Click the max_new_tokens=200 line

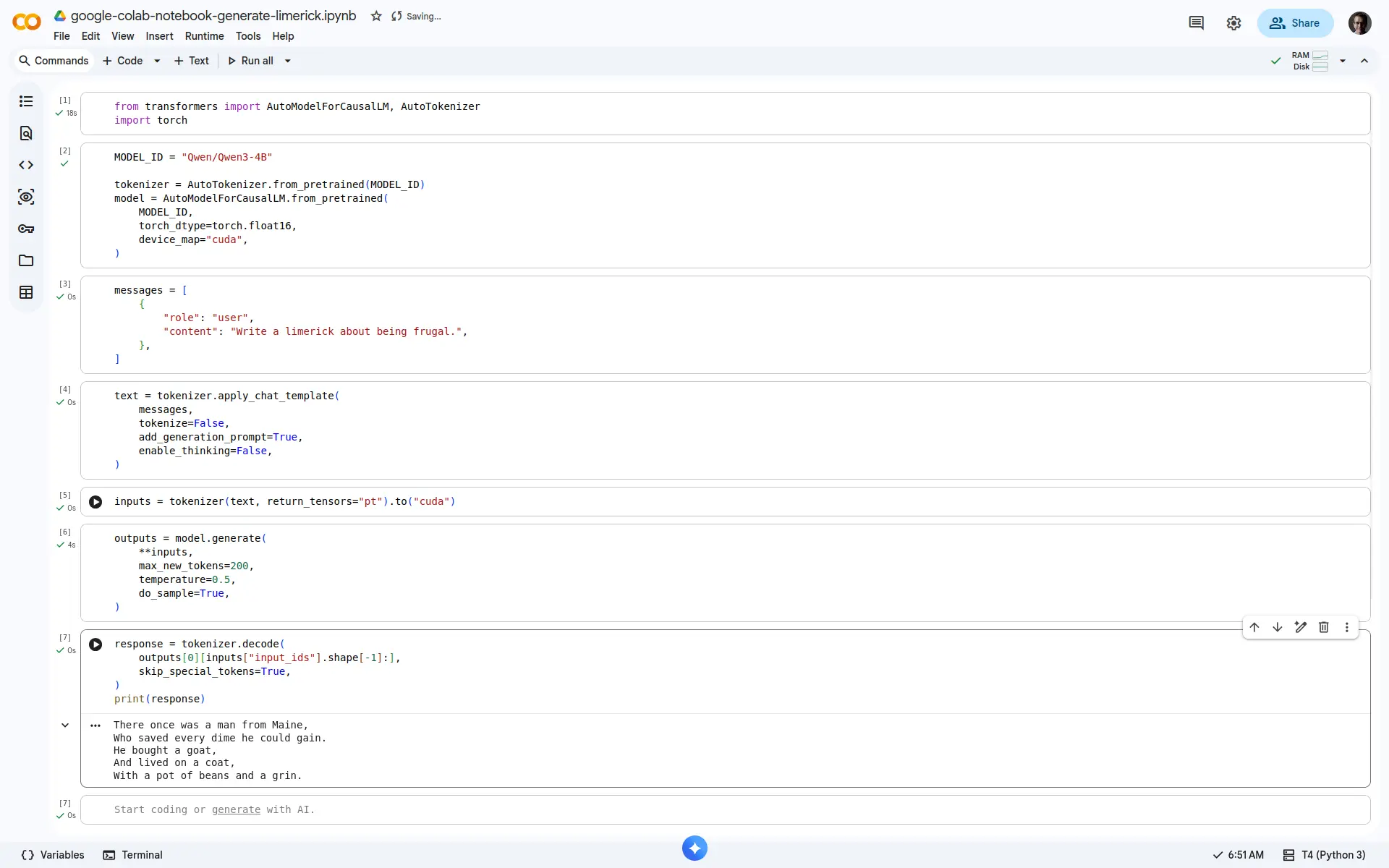pyautogui.click(x=196, y=566)
